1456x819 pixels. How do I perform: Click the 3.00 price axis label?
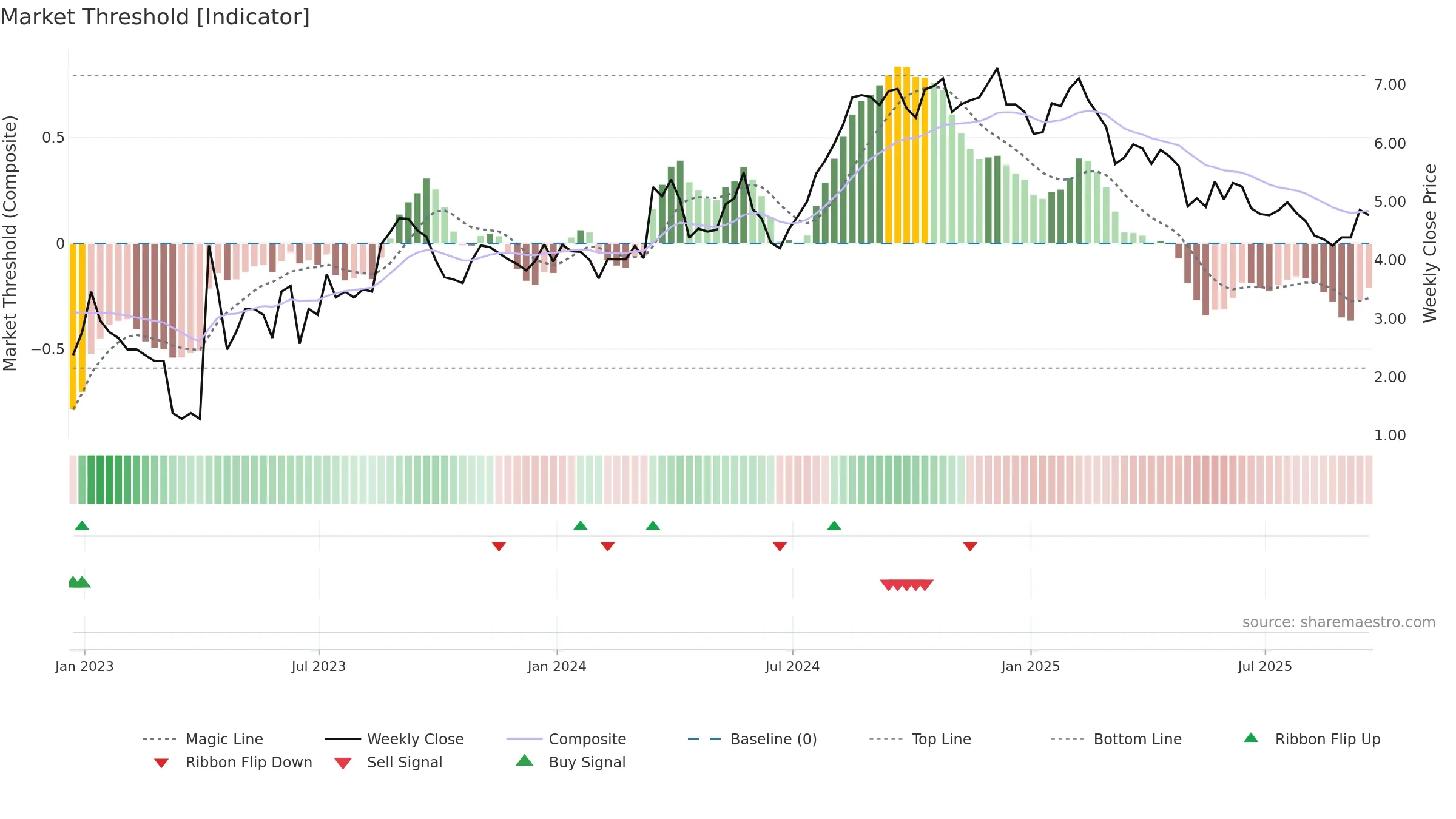[x=1390, y=319]
